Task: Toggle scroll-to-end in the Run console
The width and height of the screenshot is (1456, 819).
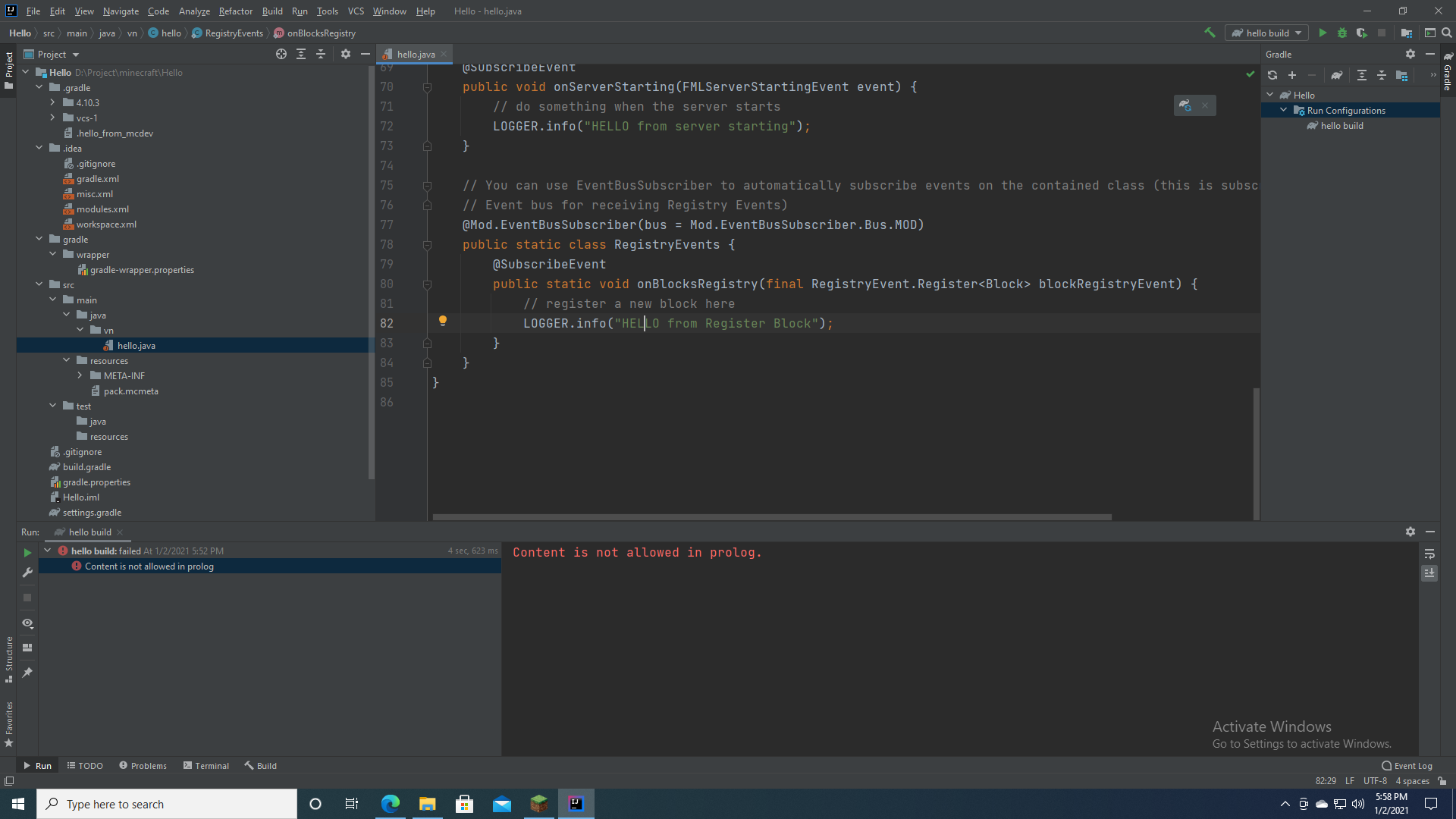Action: tap(1429, 573)
